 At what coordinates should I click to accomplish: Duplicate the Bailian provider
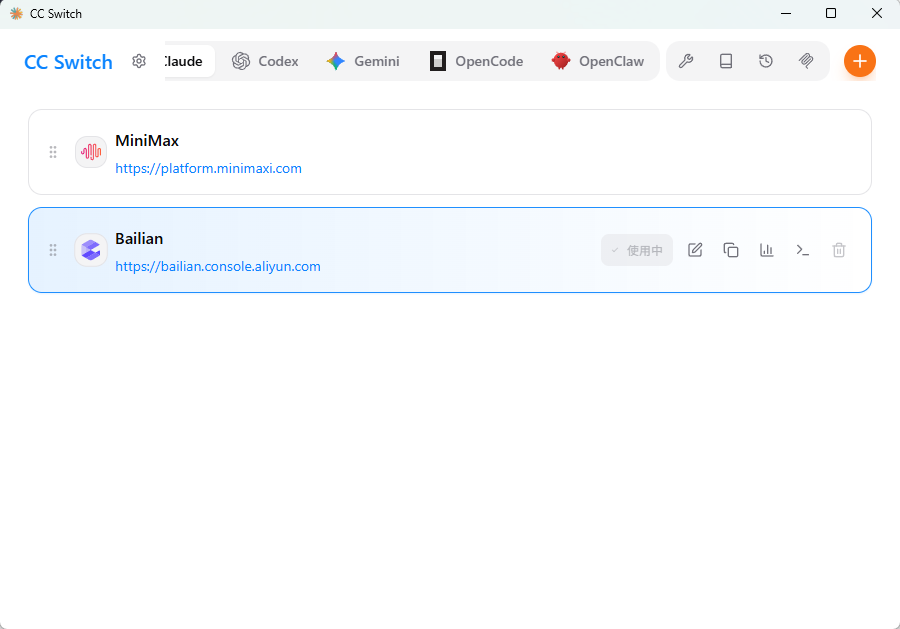point(731,250)
